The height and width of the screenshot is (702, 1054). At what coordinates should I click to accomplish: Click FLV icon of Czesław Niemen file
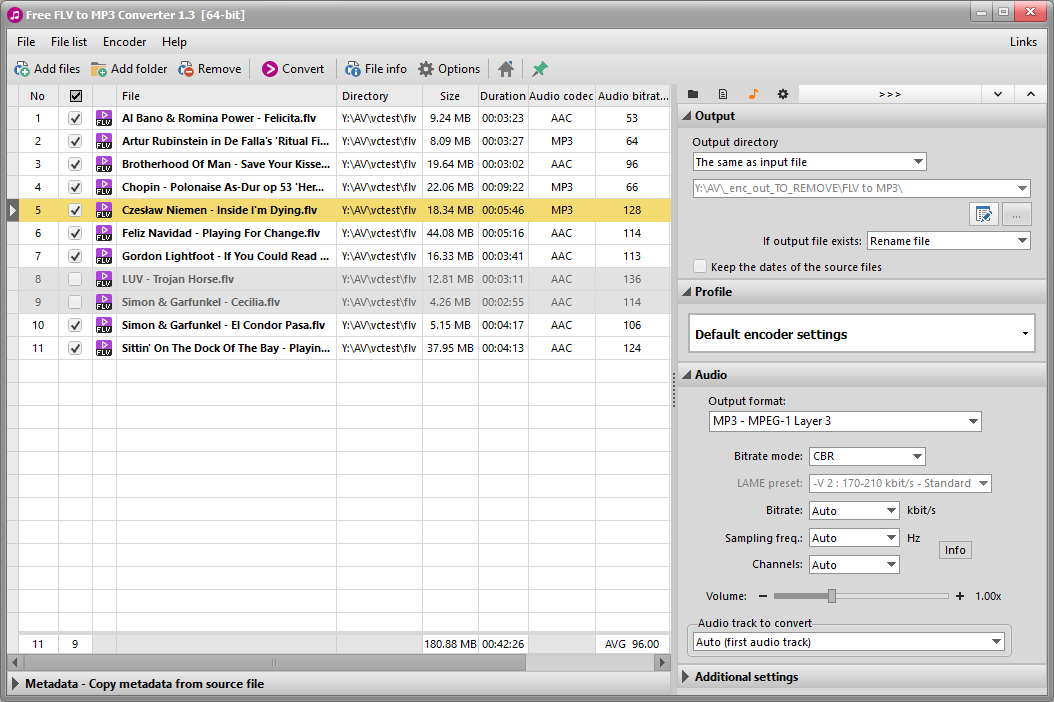(104, 210)
